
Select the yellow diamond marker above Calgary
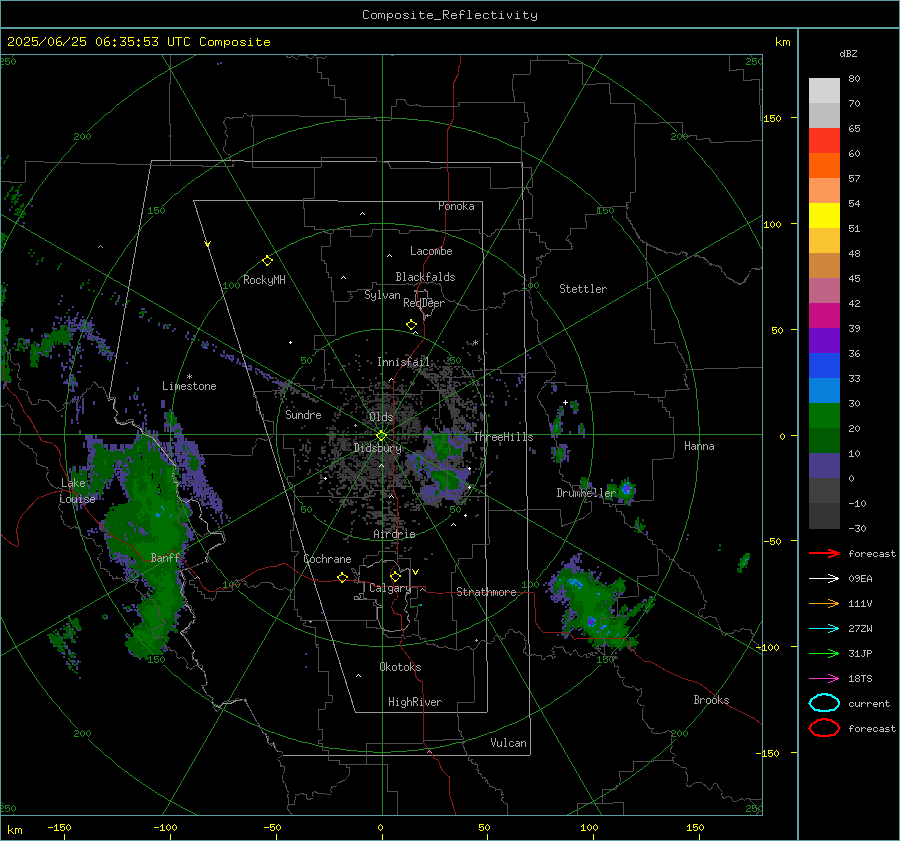point(395,576)
